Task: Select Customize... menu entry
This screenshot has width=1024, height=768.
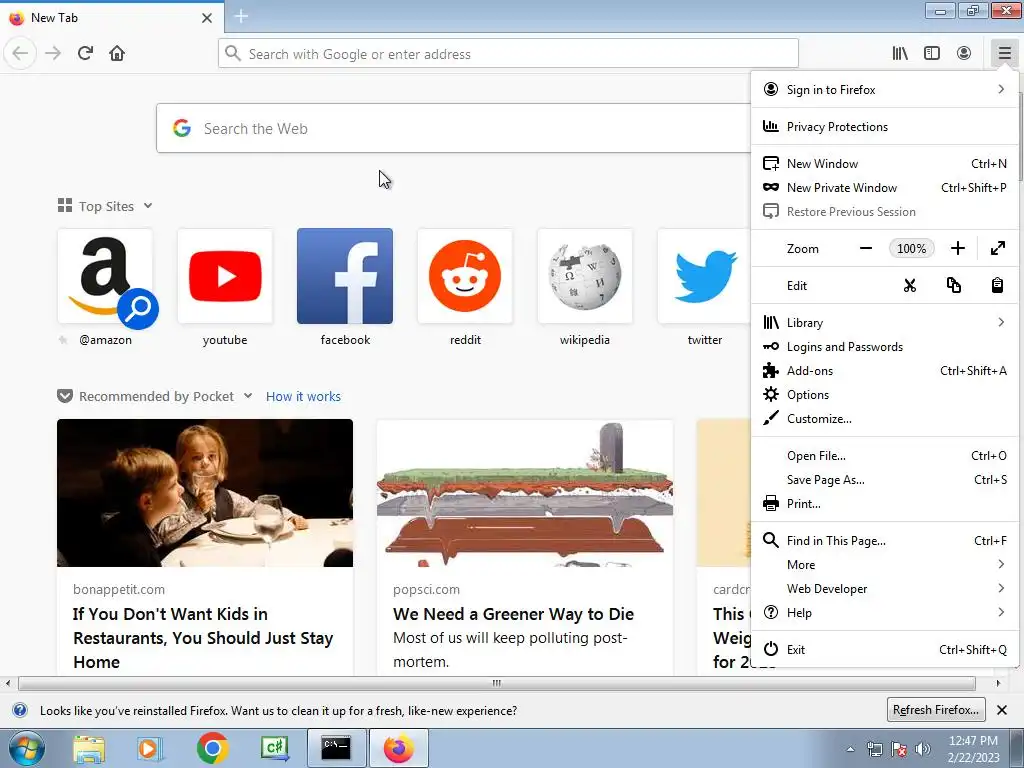Action: pyautogui.click(x=885, y=419)
